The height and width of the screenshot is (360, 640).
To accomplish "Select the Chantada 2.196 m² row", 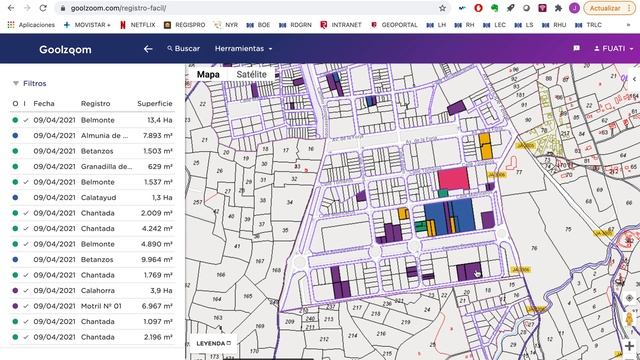I will tap(93, 337).
